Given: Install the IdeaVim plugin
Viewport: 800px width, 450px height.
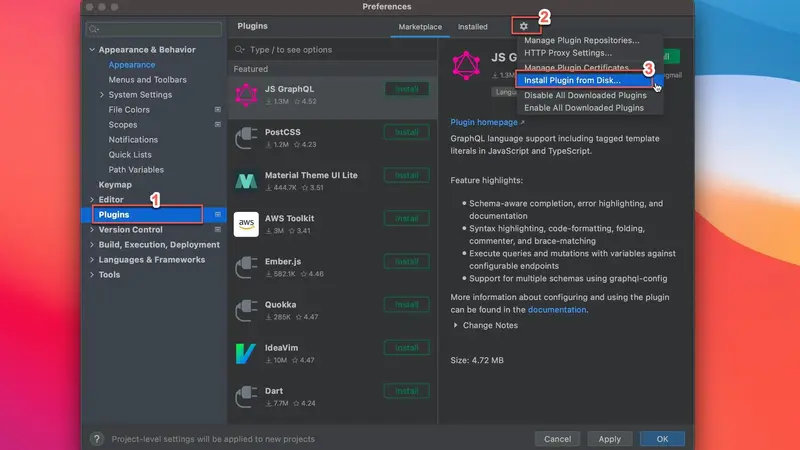Looking at the screenshot, I should (407, 348).
